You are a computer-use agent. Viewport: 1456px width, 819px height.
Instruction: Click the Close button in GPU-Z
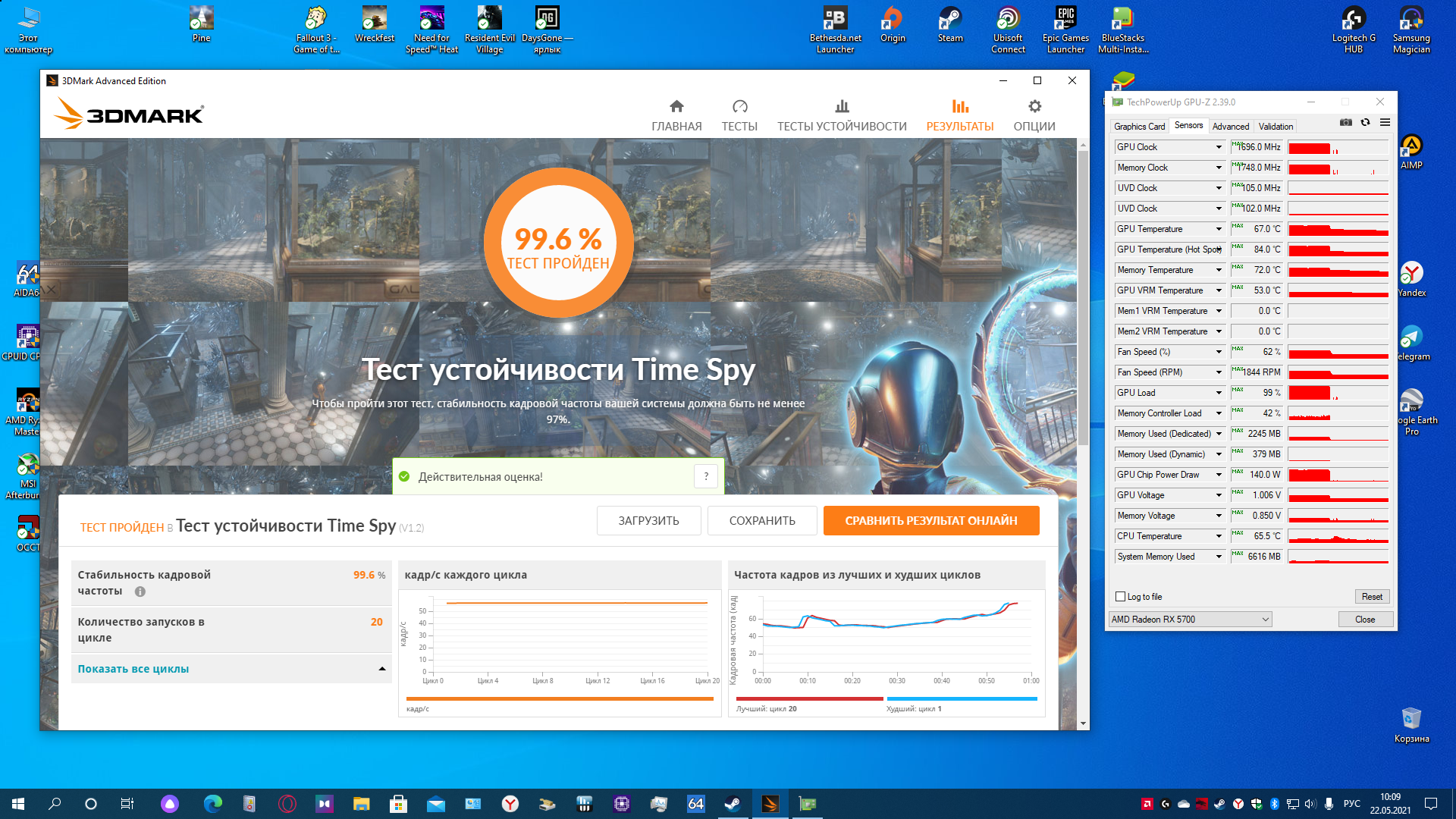(1365, 620)
